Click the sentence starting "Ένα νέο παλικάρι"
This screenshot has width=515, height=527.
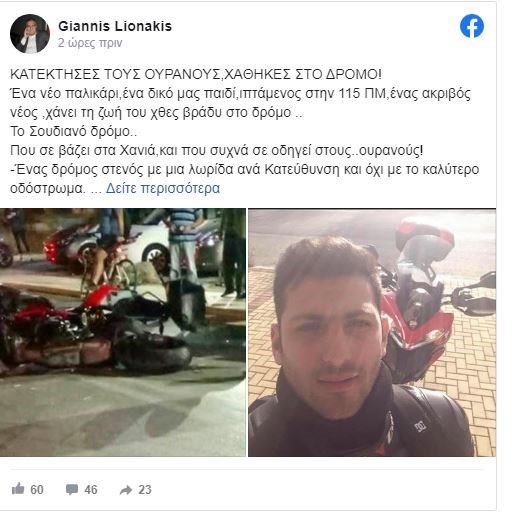240,103
